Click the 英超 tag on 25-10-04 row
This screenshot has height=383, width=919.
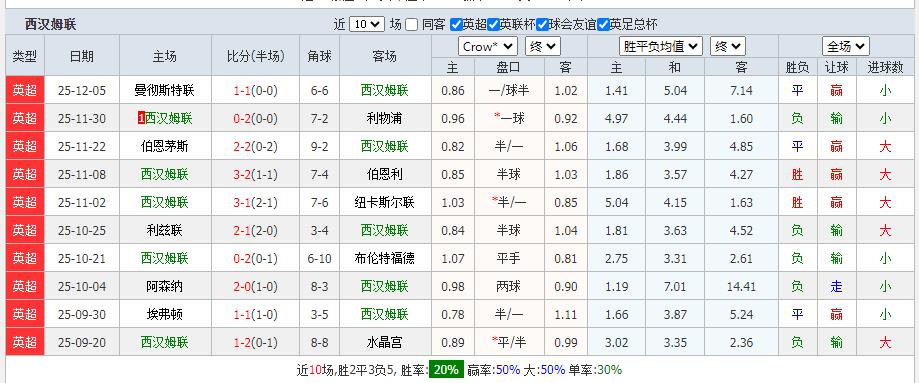[x=25, y=286]
